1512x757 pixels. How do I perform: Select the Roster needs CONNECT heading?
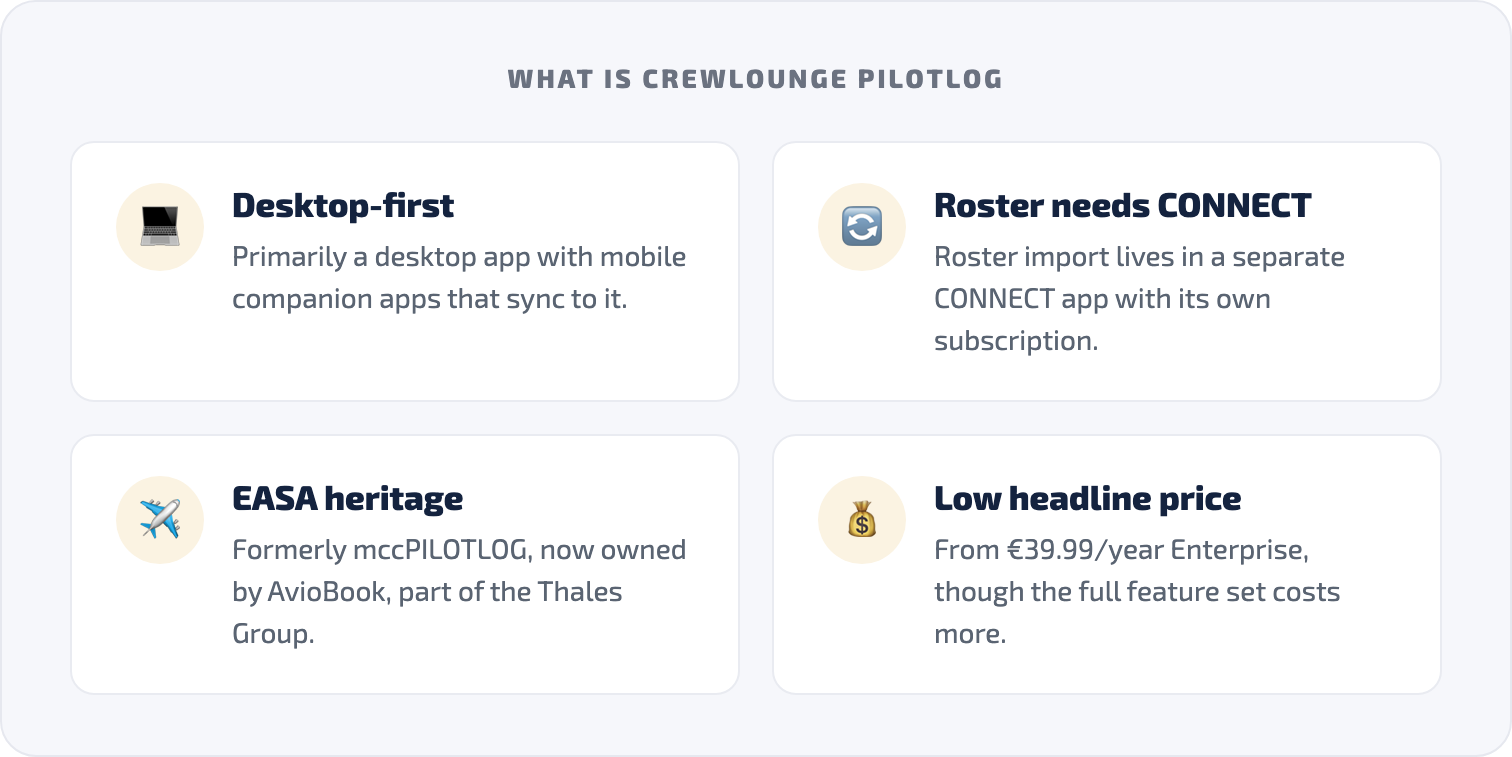pos(1122,205)
